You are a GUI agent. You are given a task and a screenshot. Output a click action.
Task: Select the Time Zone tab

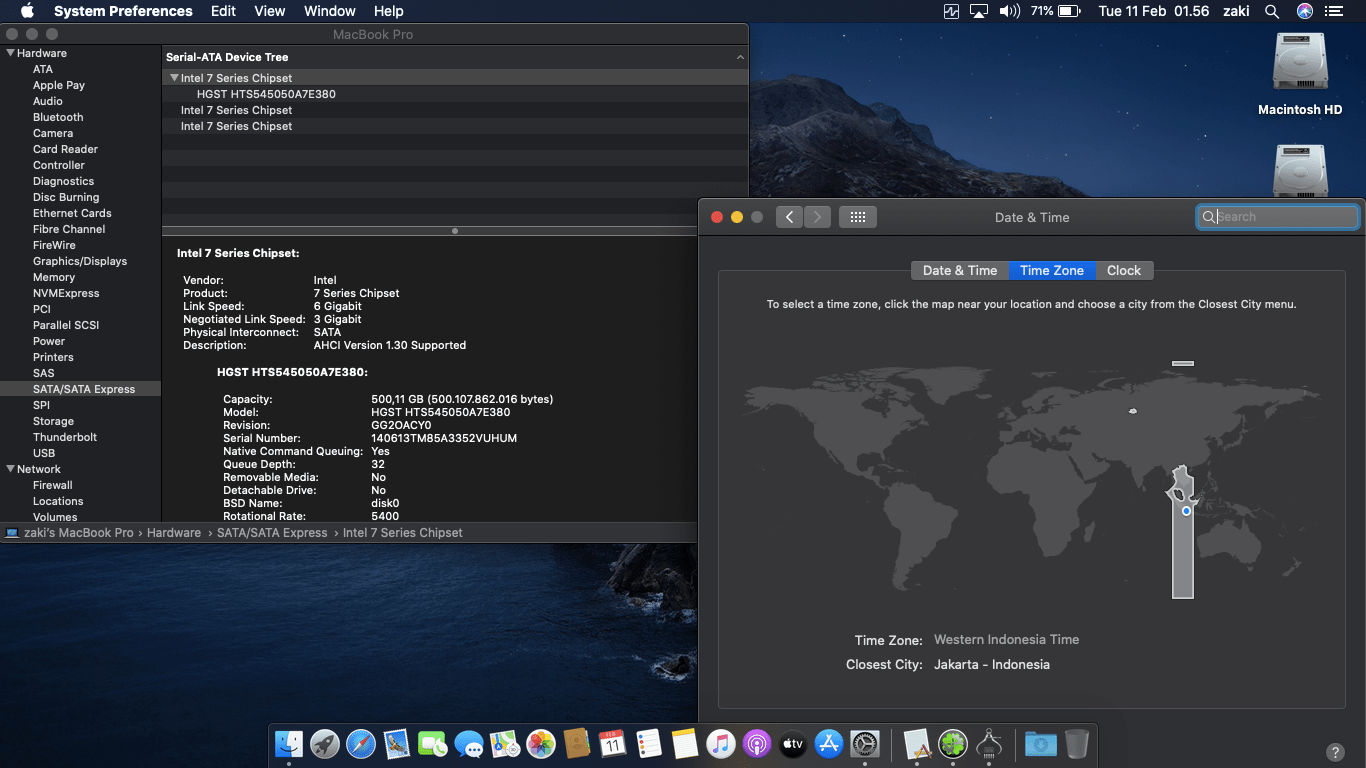pos(1052,270)
